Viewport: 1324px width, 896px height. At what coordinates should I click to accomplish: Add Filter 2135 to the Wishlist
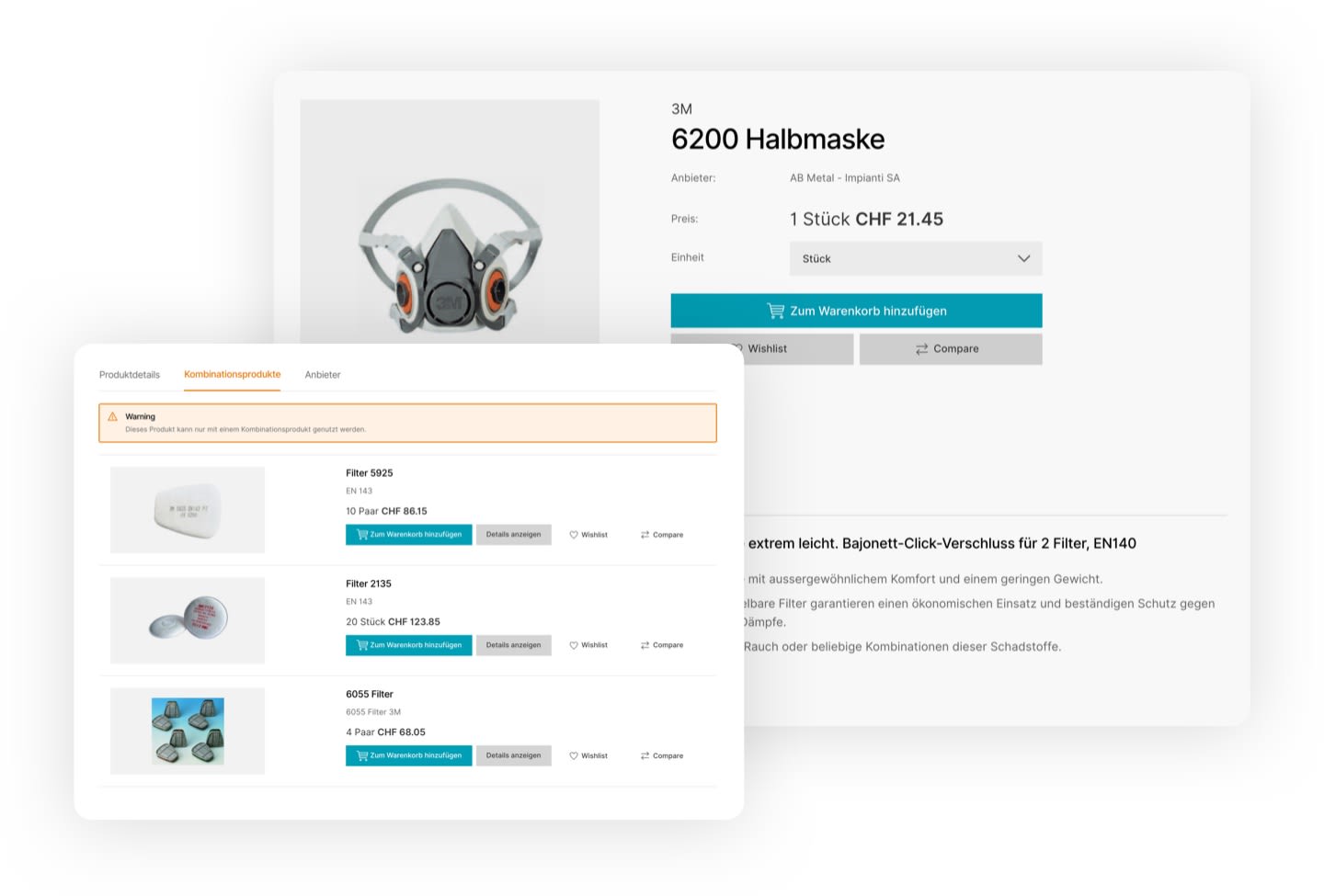point(588,645)
